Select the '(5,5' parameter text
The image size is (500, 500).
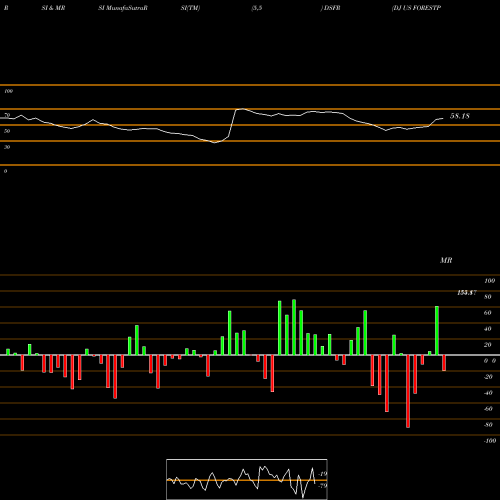(257, 8)
